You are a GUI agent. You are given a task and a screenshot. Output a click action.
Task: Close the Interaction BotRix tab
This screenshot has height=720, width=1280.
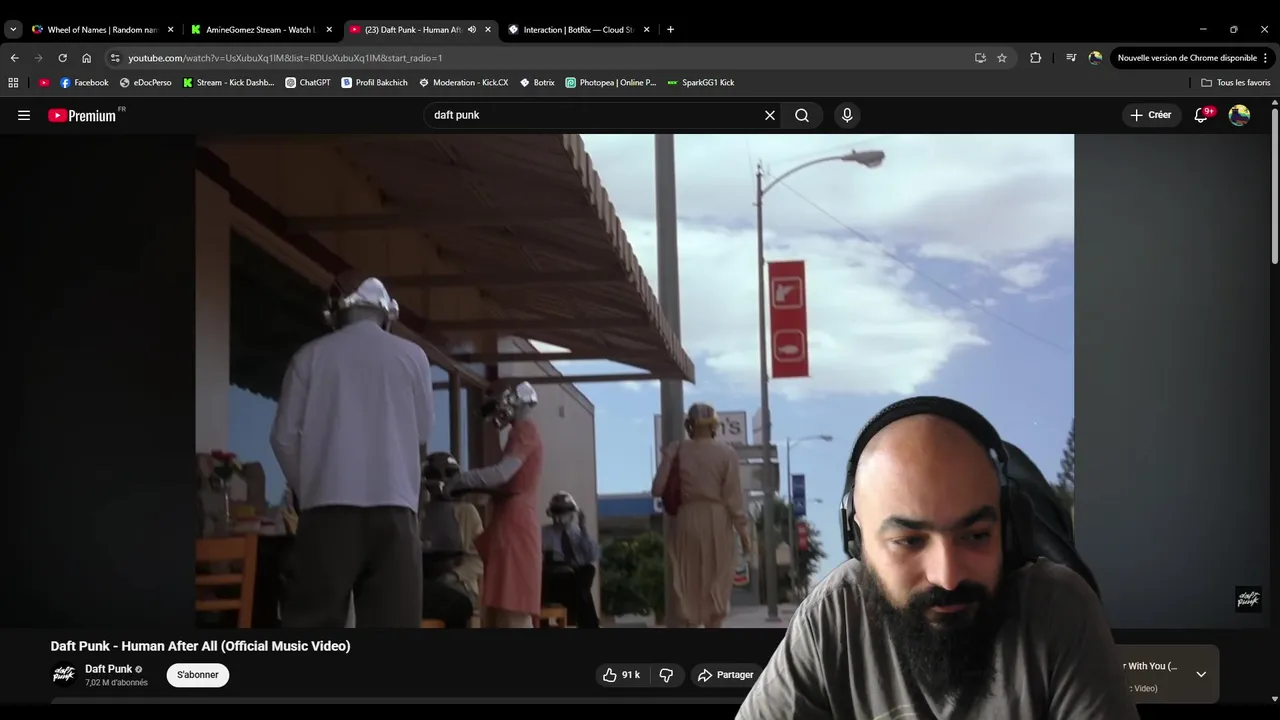click(647, 30)
